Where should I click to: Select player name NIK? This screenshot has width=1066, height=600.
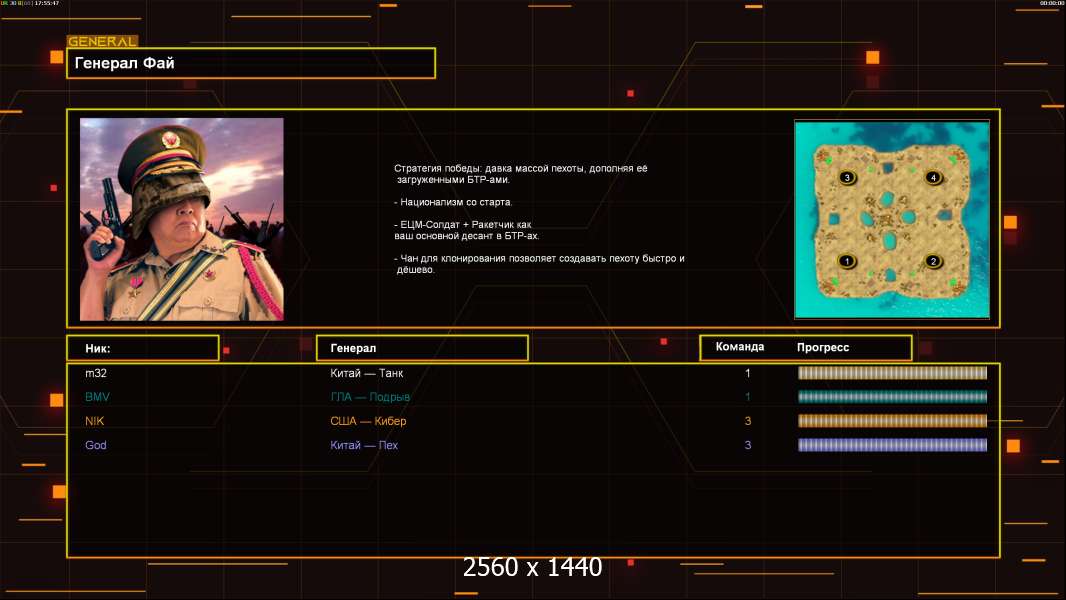[94, 421]
